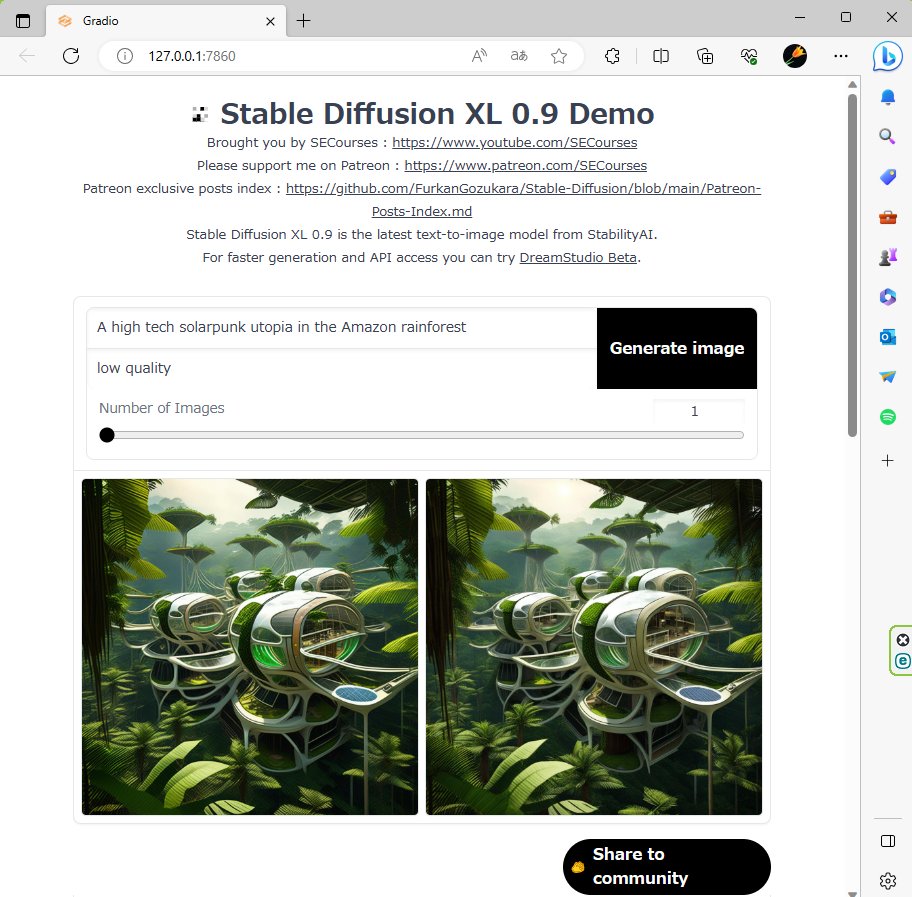This screenshot has height=897, width=912.
Task: Open Browser essentials from the toolbar
Action: (748, 56)
